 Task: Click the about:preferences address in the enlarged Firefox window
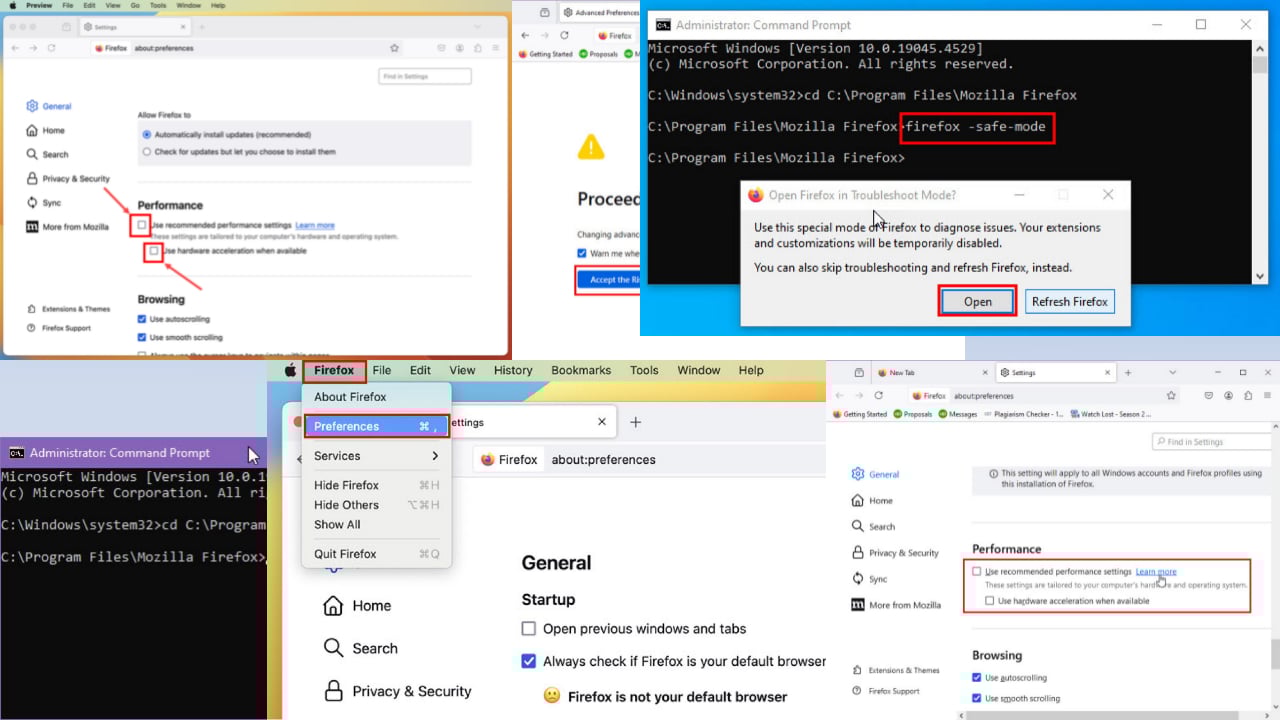tap(603, 460)
